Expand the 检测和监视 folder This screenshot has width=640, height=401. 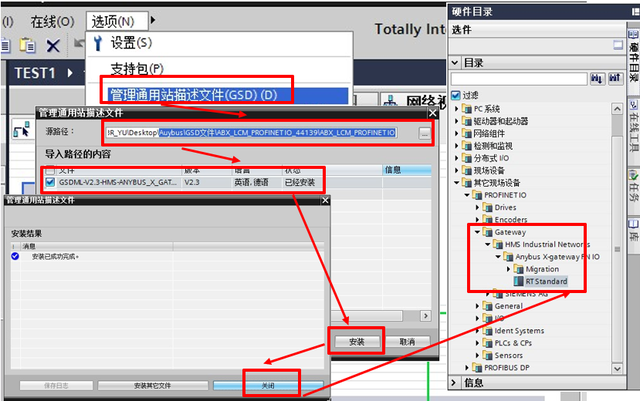coord(457,146)
